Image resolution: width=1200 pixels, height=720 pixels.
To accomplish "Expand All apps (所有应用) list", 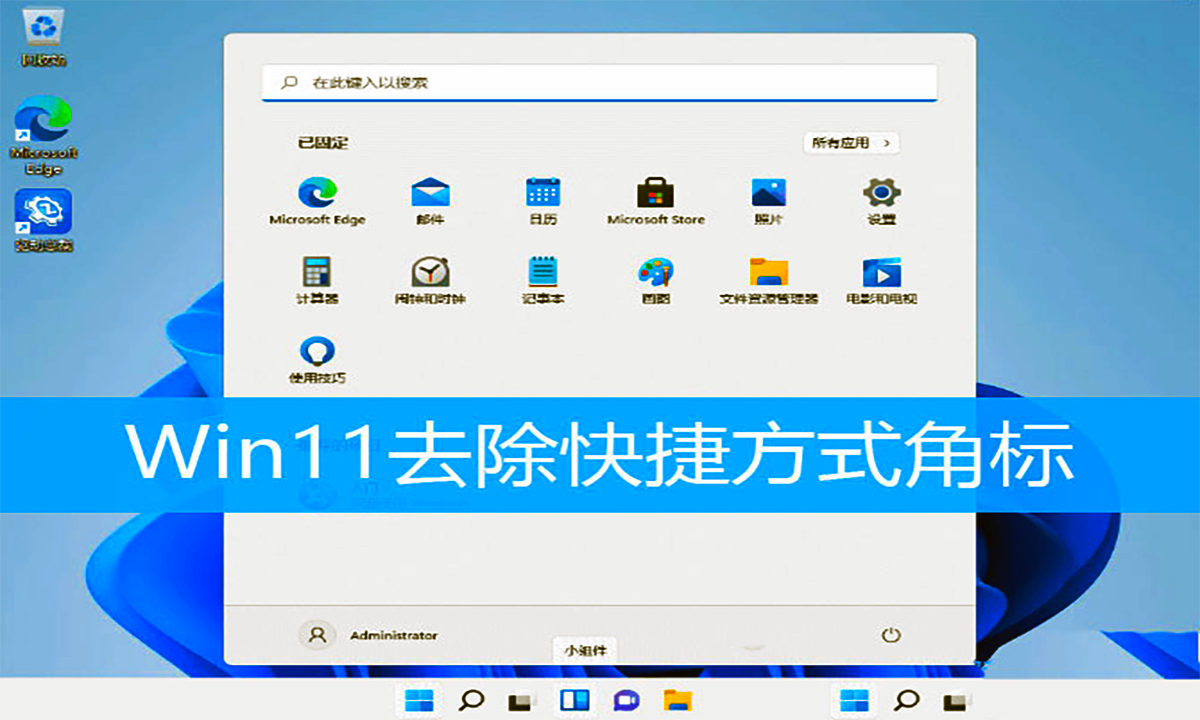I will point(851,143).
